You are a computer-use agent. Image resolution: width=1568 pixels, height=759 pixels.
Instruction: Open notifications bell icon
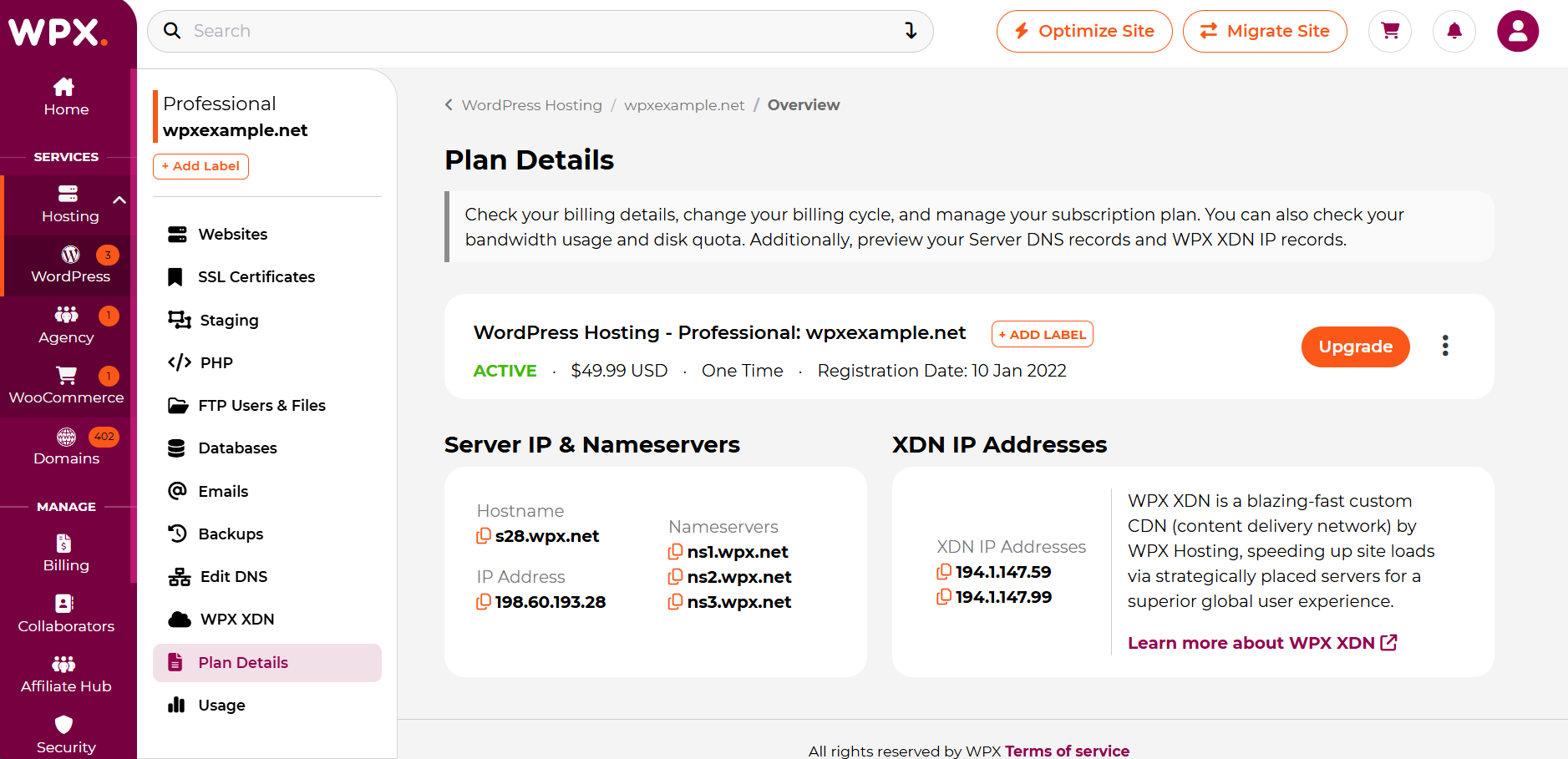point(1454,32)
